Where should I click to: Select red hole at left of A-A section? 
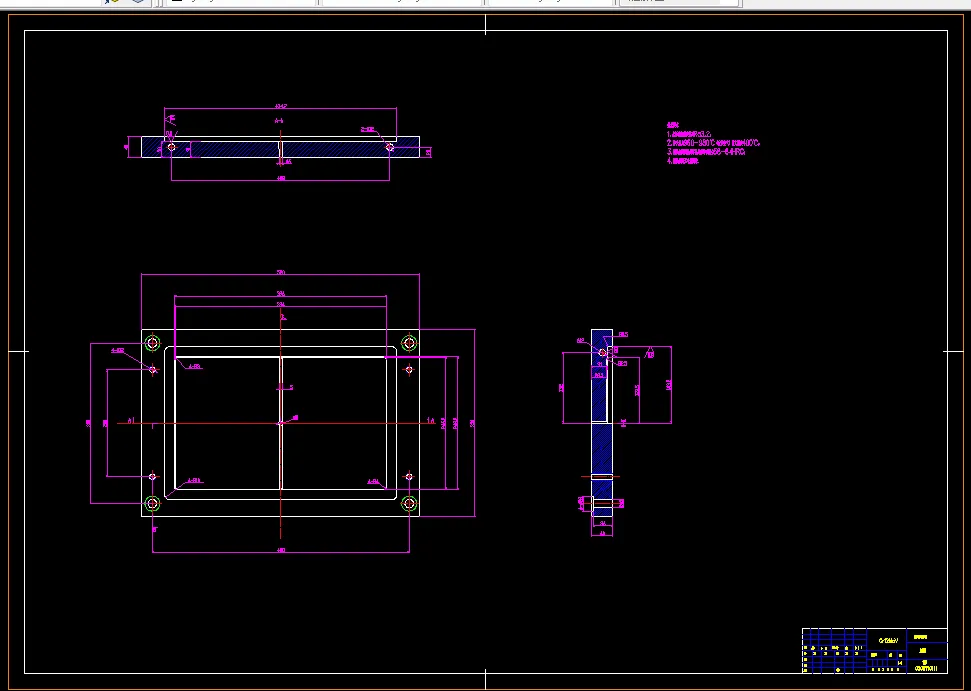tap(172, 147)
